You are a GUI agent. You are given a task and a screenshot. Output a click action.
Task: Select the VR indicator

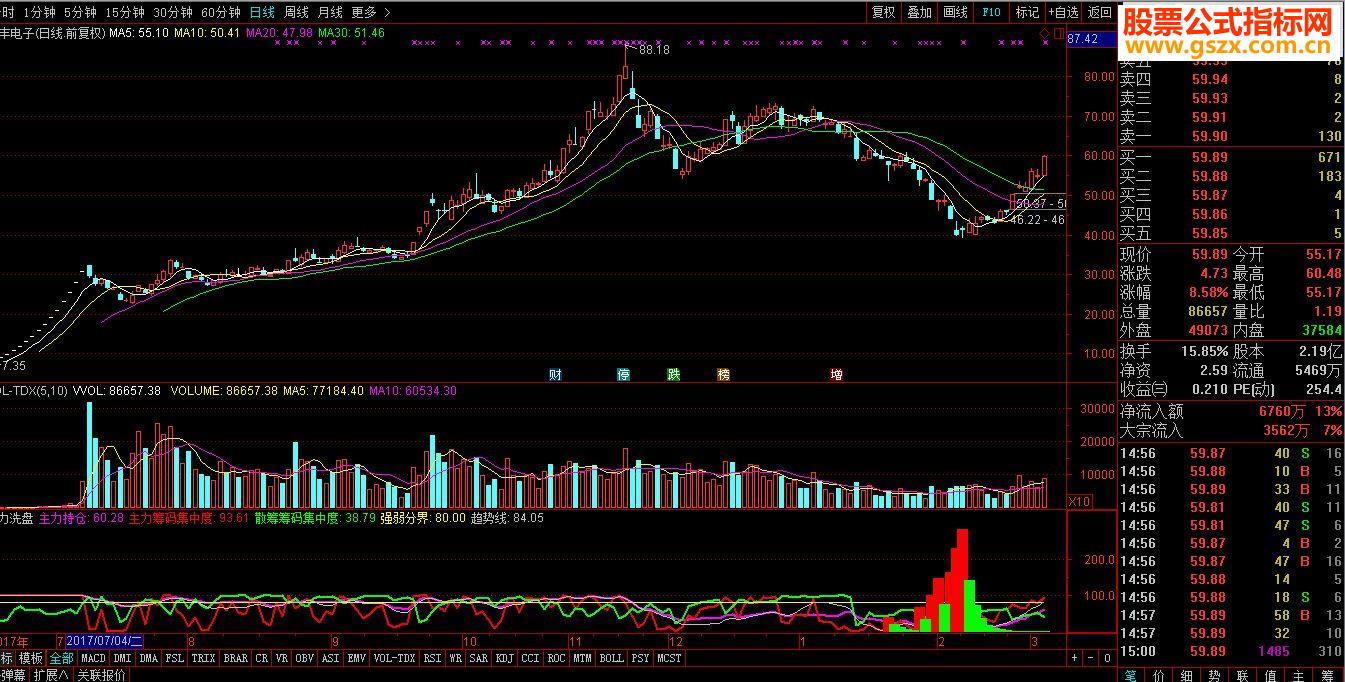(282, 658)
